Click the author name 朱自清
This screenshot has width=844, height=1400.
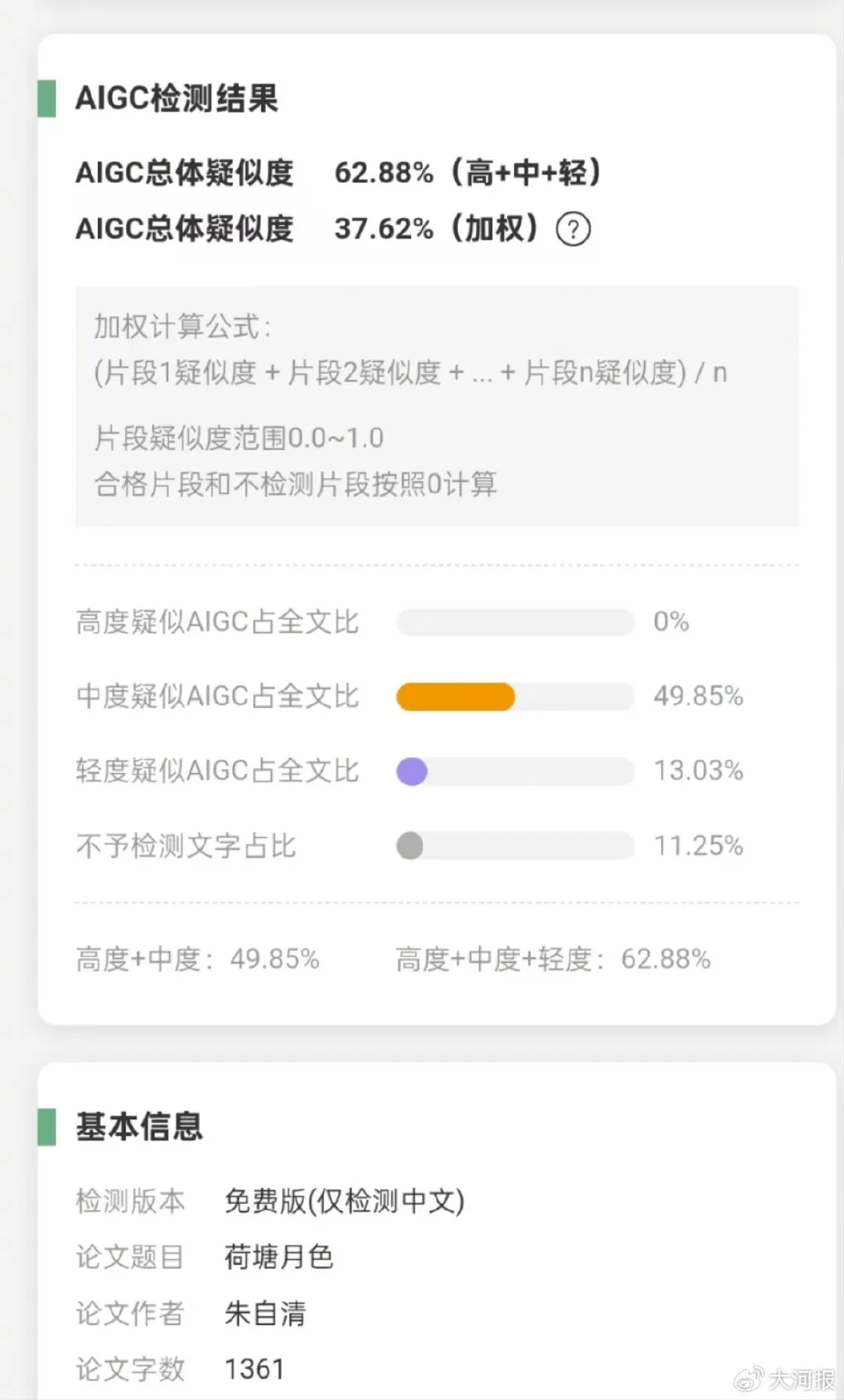[x=265, y=1313]
